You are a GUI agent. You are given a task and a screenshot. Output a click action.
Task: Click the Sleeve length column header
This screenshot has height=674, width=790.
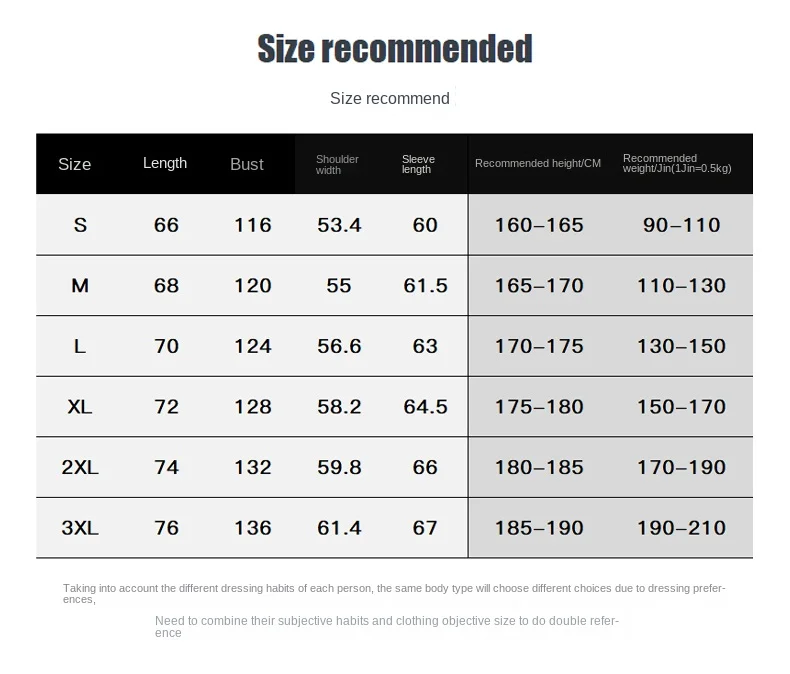[x=418, y=164]
